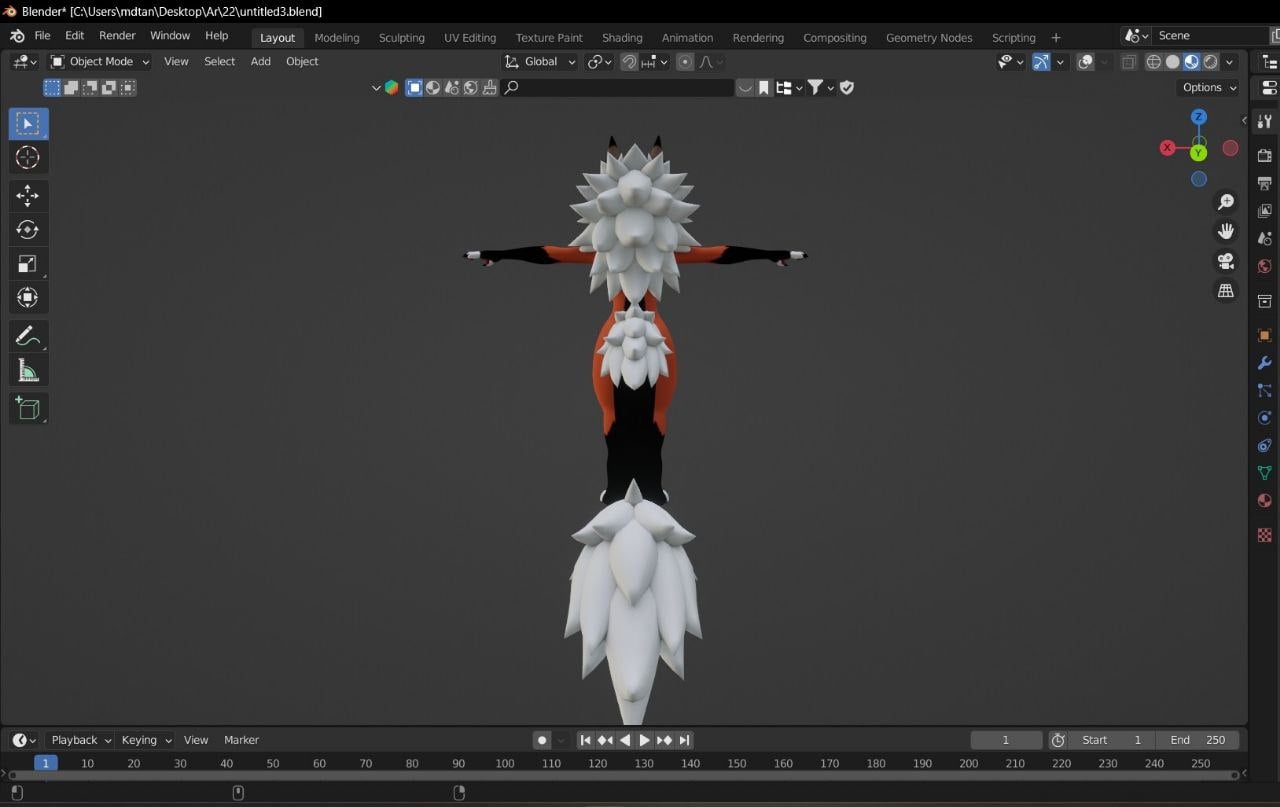Viewport: 1280px width, 807px height.
Task: Add a new workspace with plus button
Action: (1056, 38)
